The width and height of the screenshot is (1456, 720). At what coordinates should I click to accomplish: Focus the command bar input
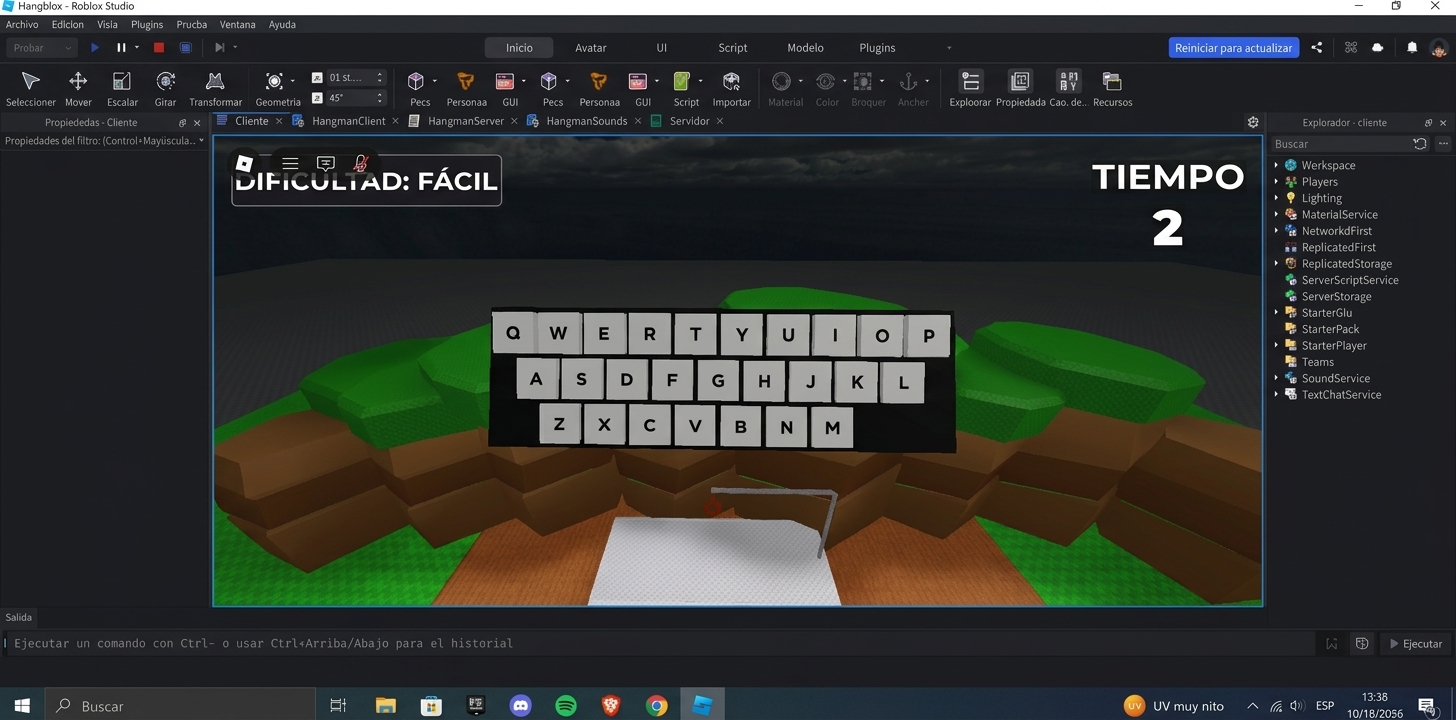click(660, 644)
